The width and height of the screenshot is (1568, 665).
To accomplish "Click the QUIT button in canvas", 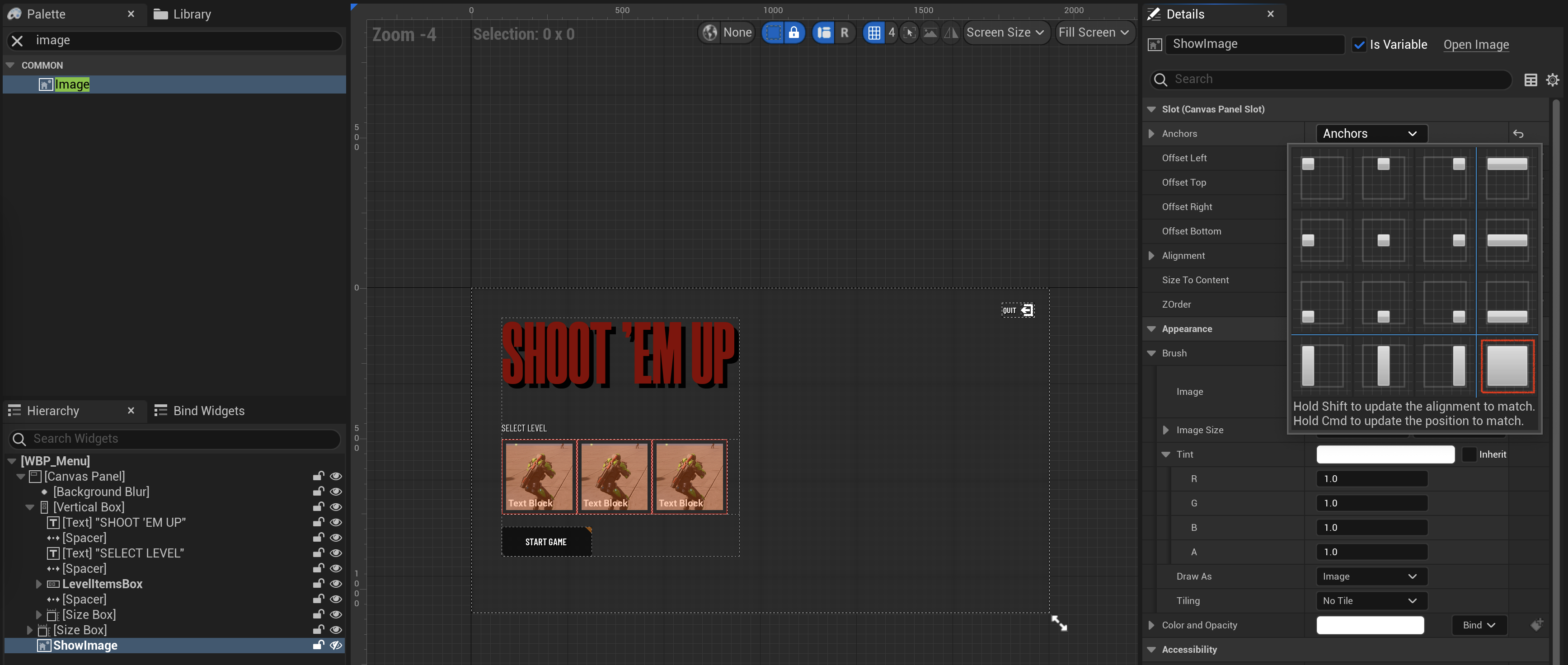I will tap(1018, 310).
